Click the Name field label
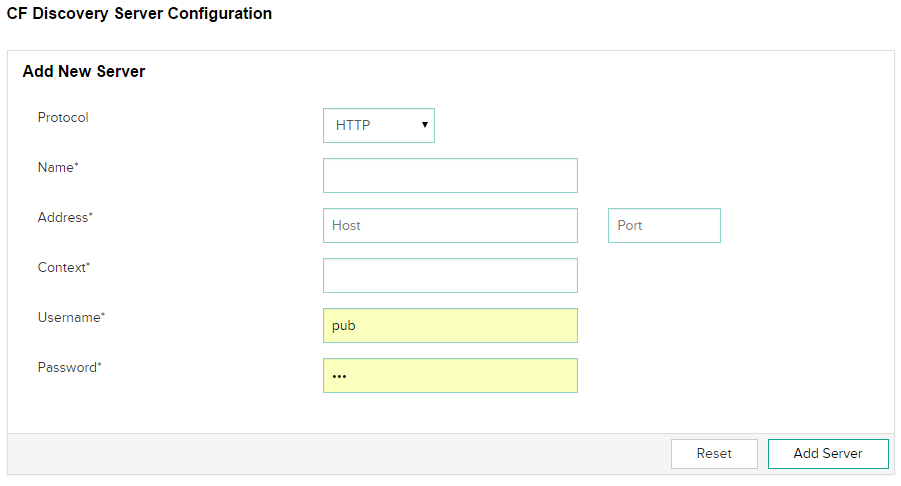The width and height of the screenshot is (901, 486). [x=55, y=167]
